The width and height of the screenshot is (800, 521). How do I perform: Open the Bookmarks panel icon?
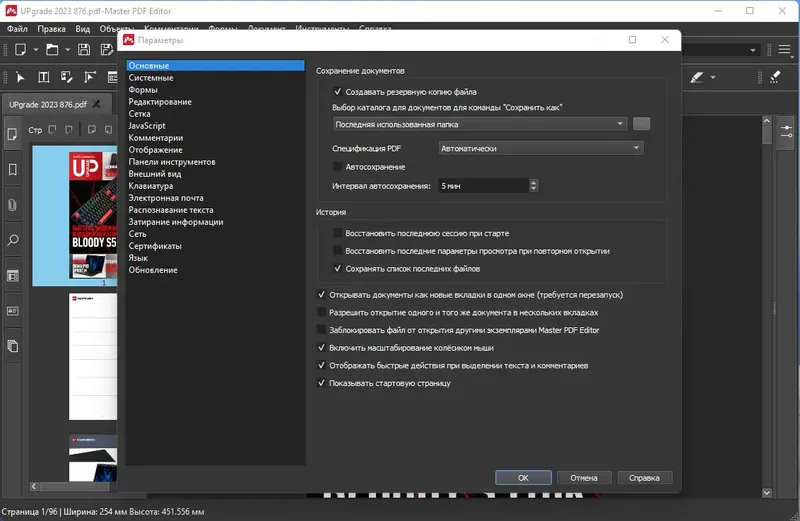[13, 169]
